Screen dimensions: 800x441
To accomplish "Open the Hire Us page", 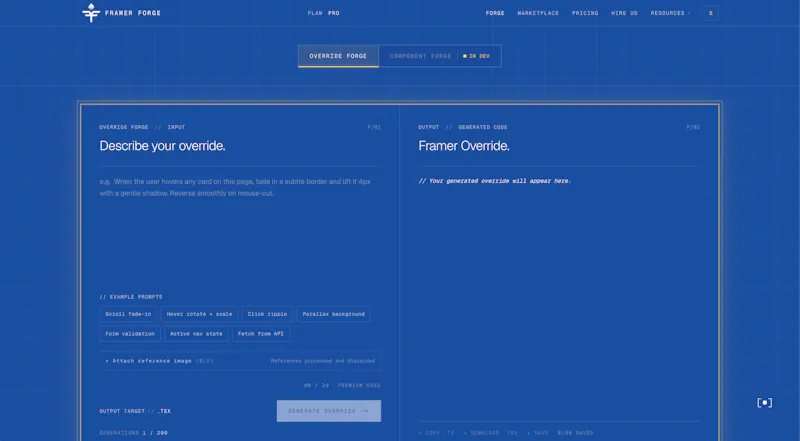I will point(624,13).
